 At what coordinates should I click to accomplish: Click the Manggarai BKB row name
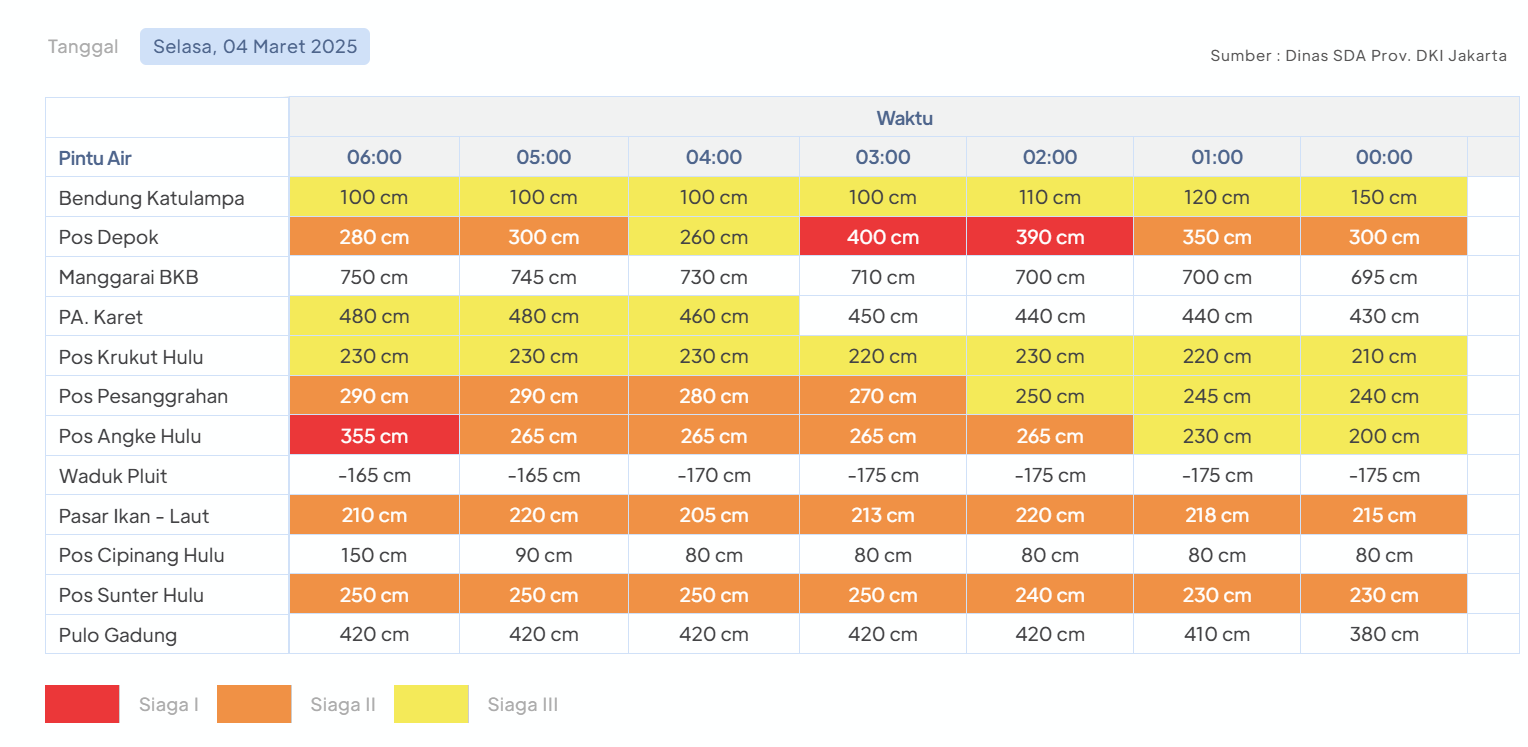pyautogui.click(x=128, y=277)
